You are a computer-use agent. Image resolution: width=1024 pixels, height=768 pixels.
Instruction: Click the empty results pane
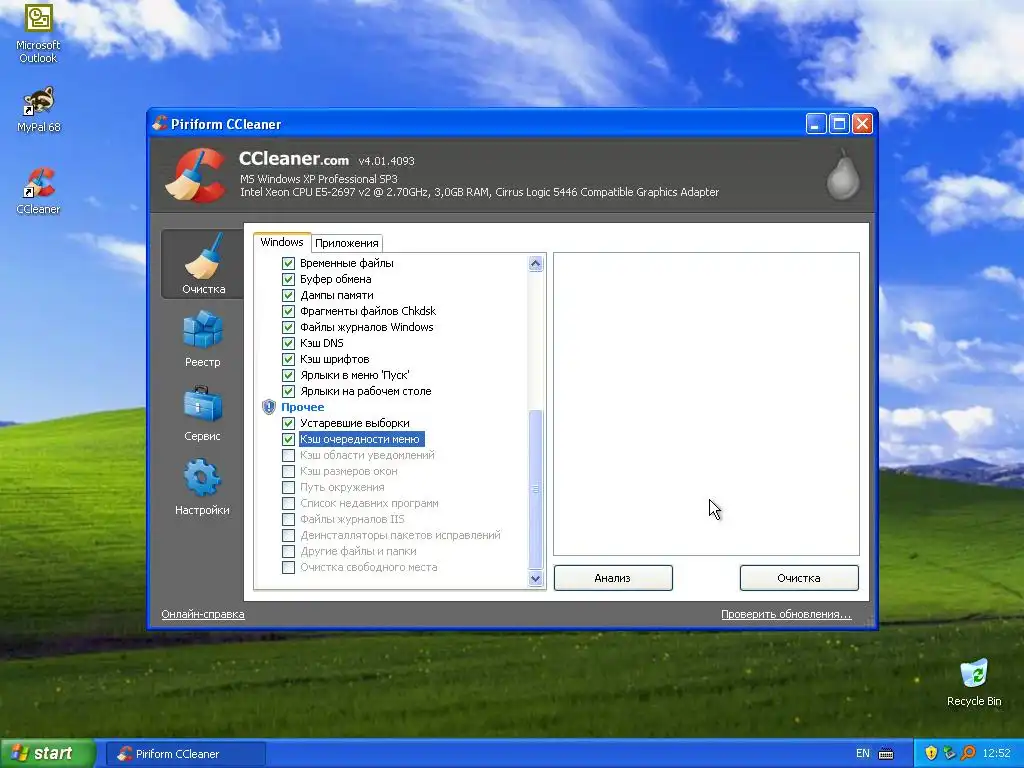point(706,404)
